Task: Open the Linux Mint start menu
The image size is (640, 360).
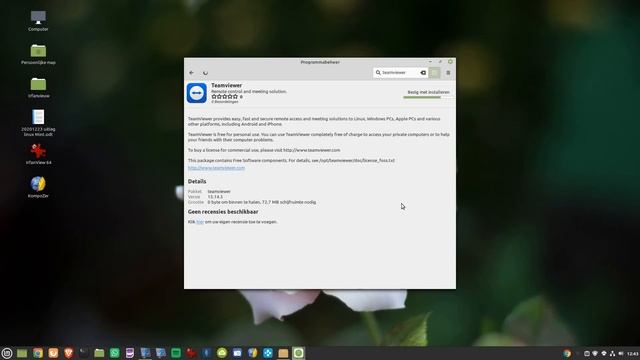Action: (x=7, y=353)
